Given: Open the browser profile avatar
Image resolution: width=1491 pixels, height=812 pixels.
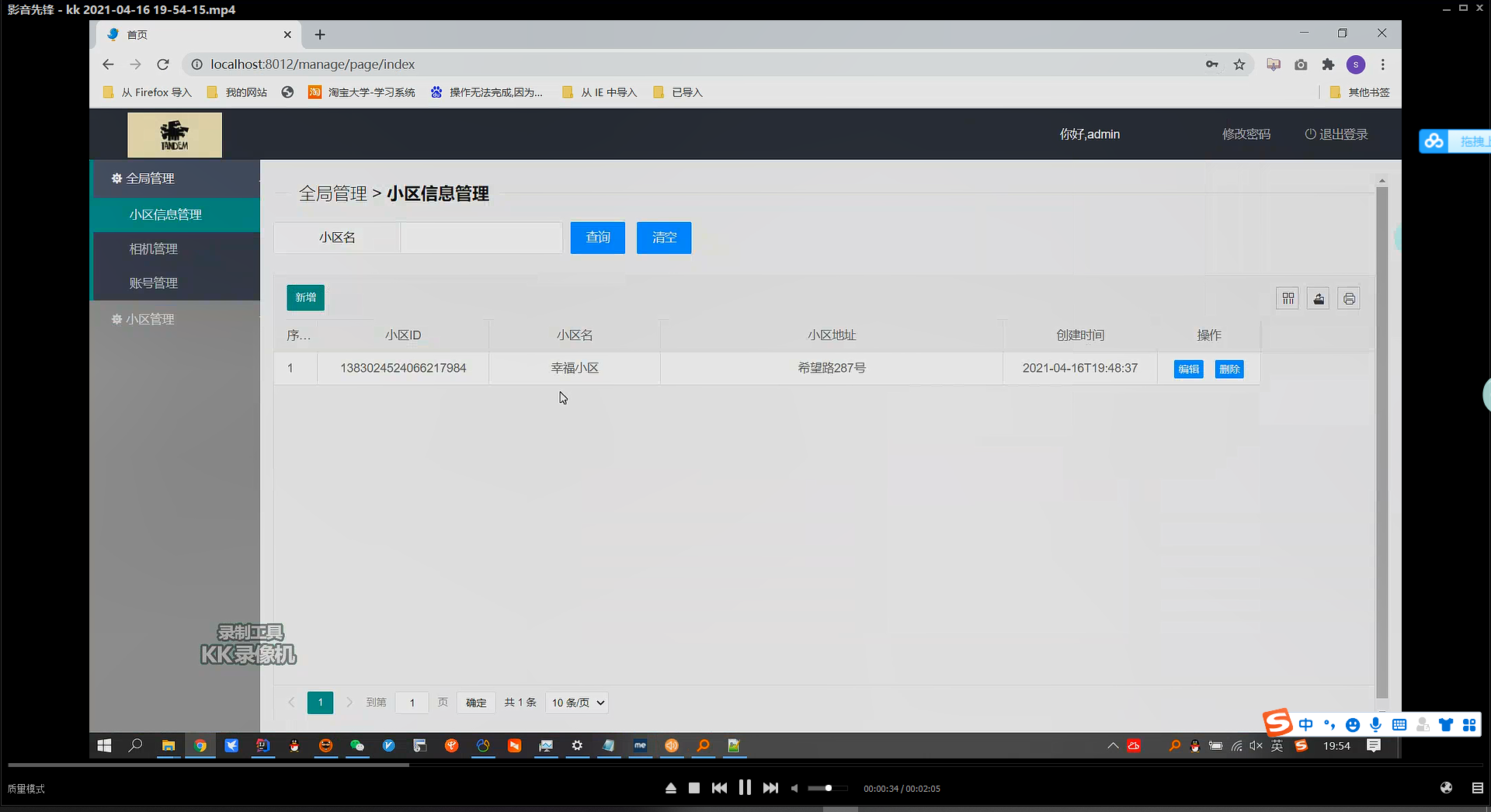Looking at the screenshot, I should (x=1356, y=64).
